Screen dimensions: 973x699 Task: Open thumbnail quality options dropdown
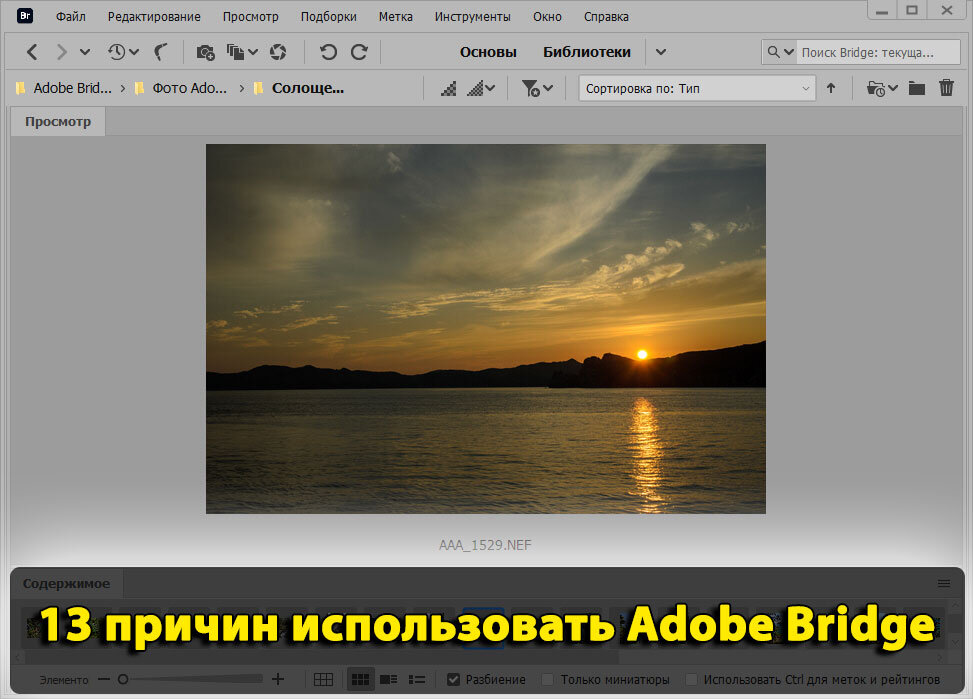pyautogui.click(x=481, y=89)
